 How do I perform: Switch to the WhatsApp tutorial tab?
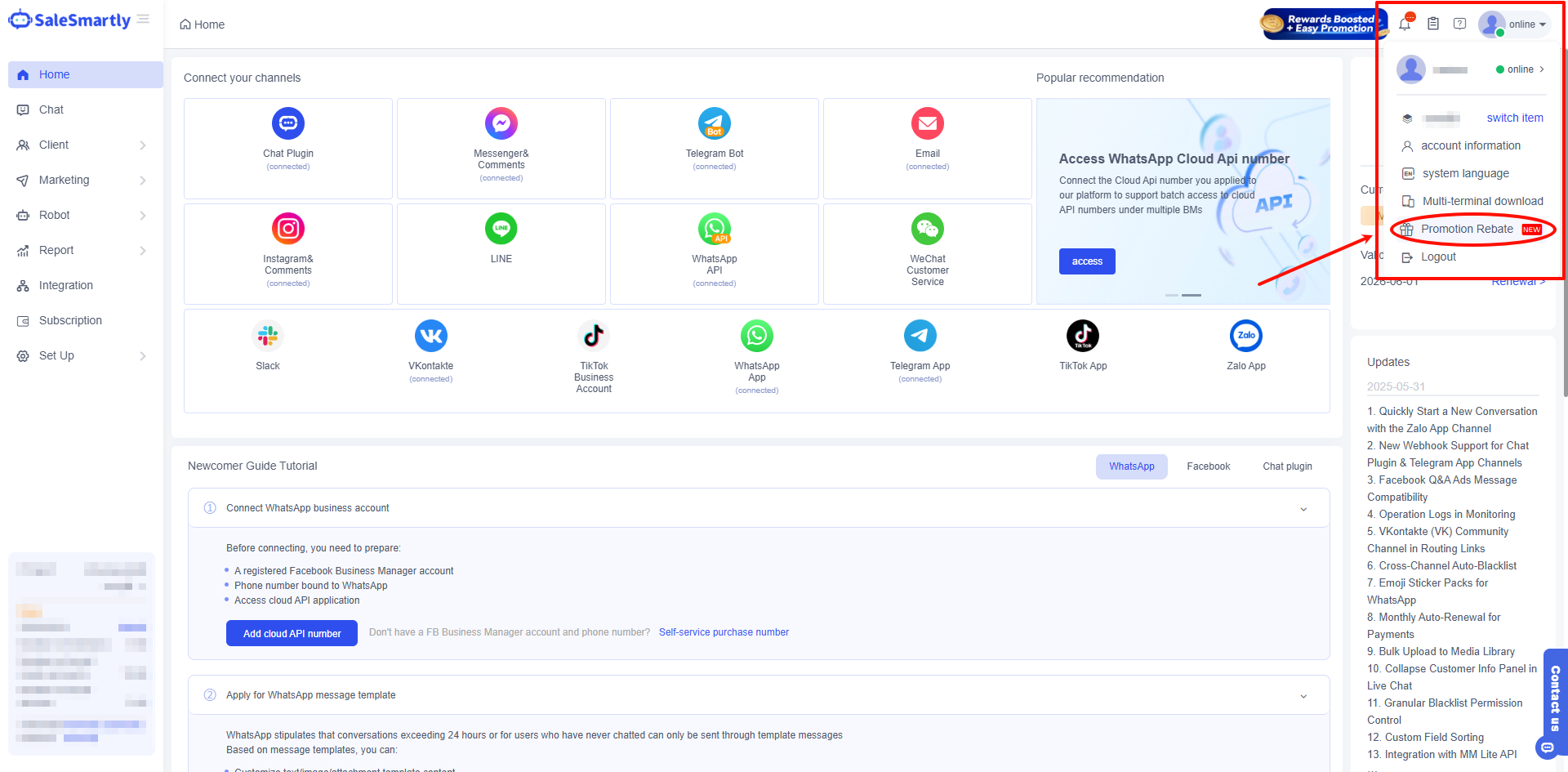[x=1132, y=466]
